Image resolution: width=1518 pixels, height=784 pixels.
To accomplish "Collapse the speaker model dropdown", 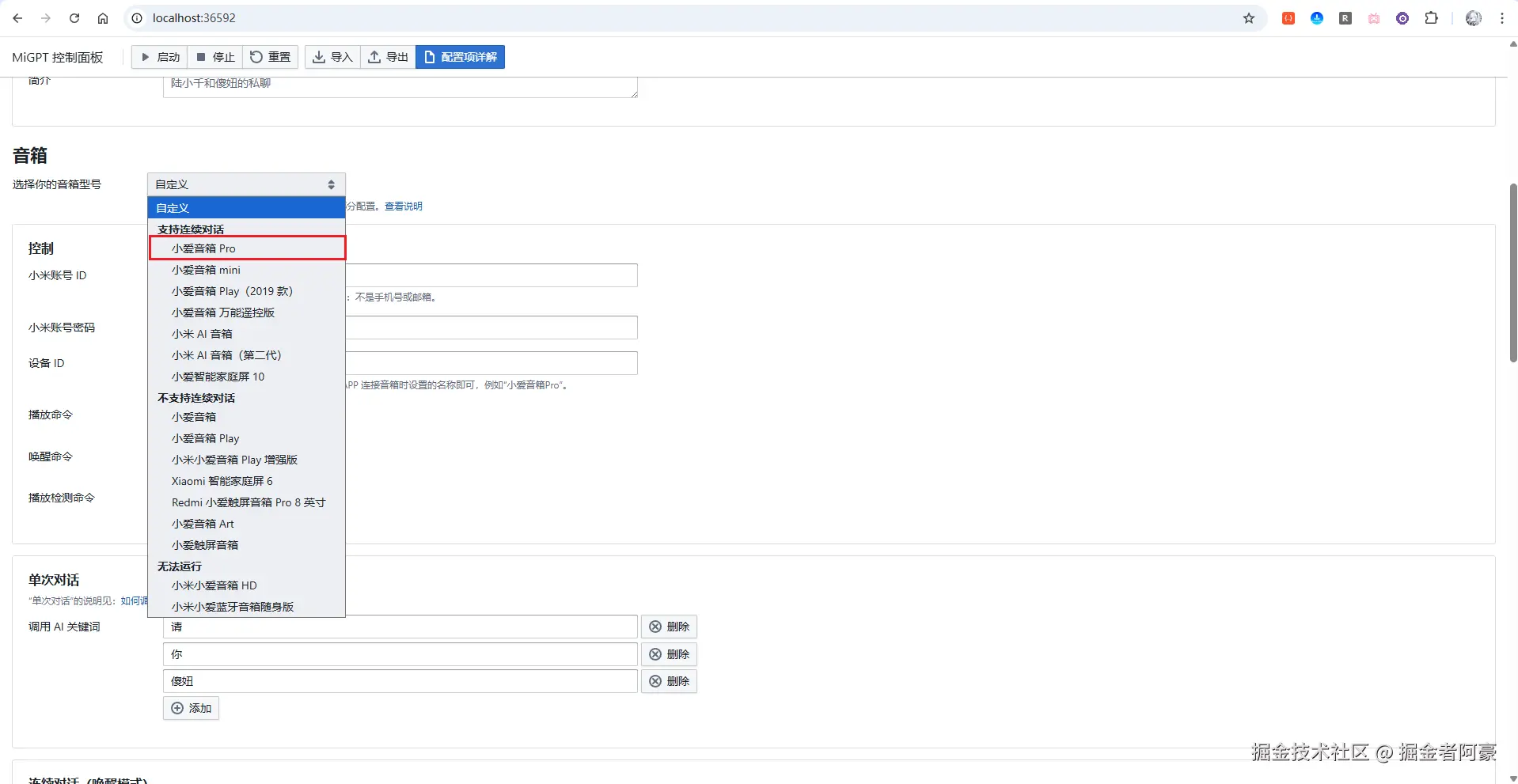I will pyautogui.click(x=246, y=184).
